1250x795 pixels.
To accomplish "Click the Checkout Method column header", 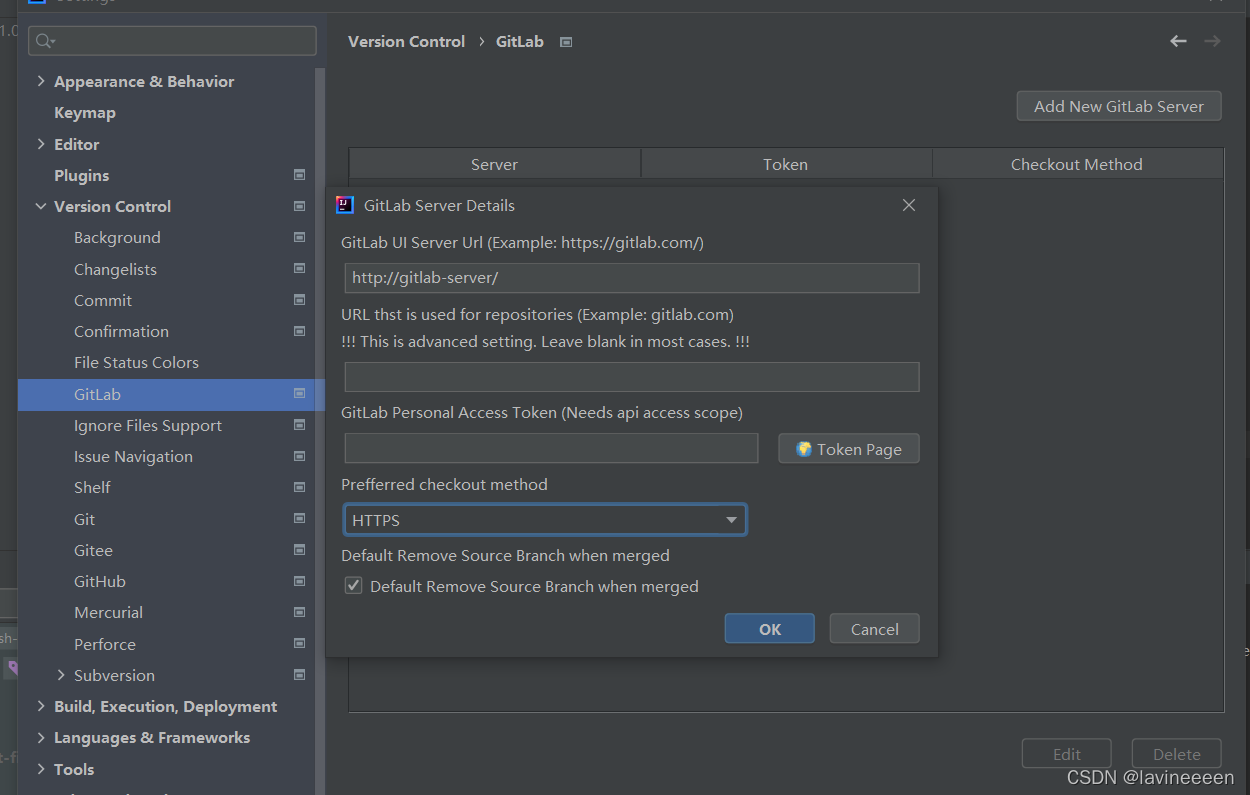I will click(x=1077, y=164).
